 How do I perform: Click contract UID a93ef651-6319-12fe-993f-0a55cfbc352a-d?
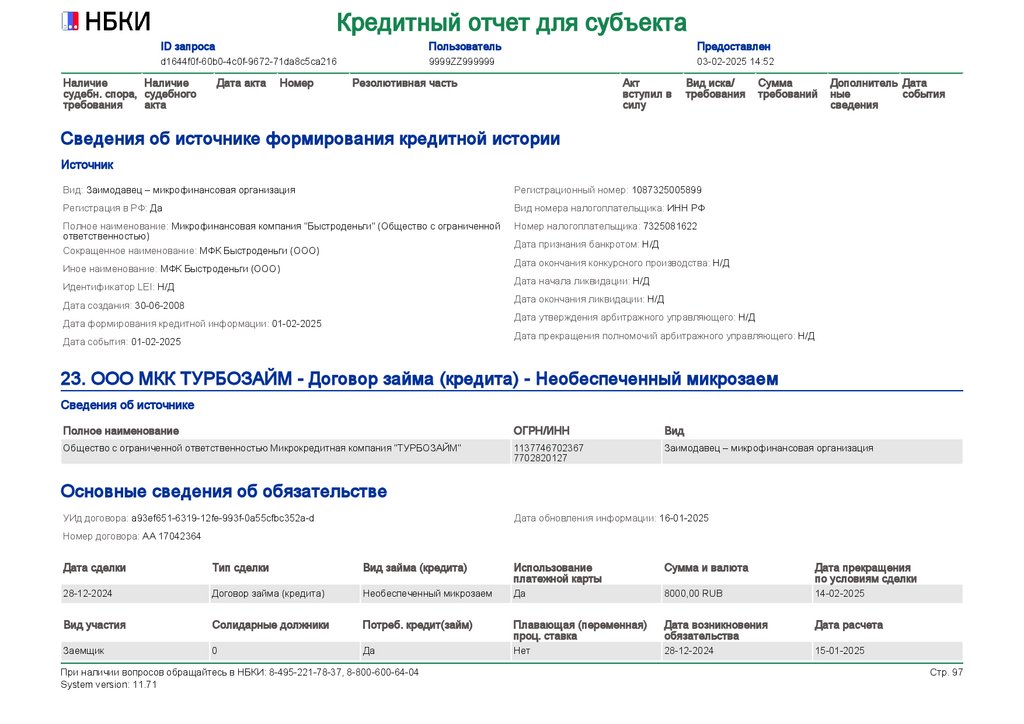223,518
